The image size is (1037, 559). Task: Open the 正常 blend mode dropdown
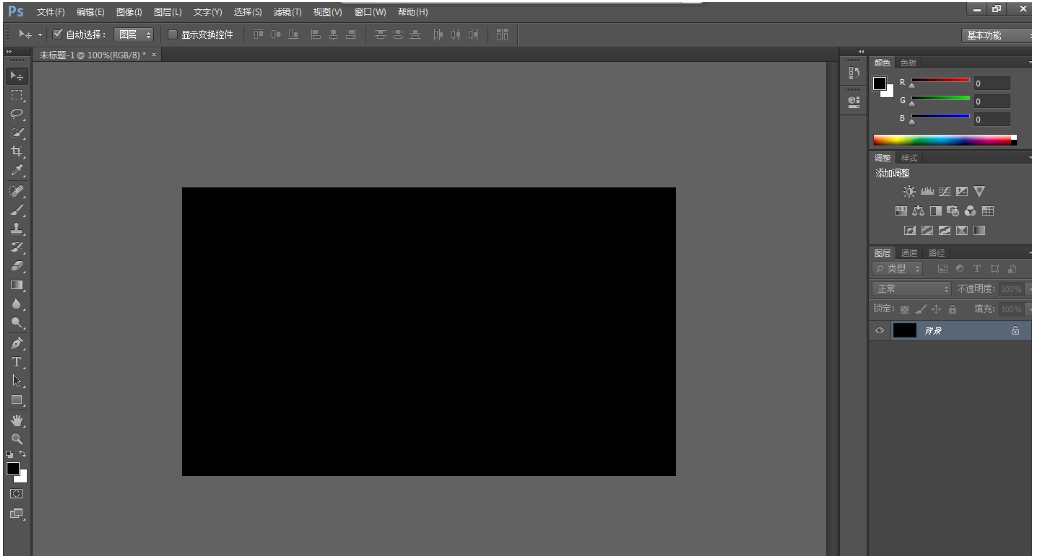click(912, 288)
